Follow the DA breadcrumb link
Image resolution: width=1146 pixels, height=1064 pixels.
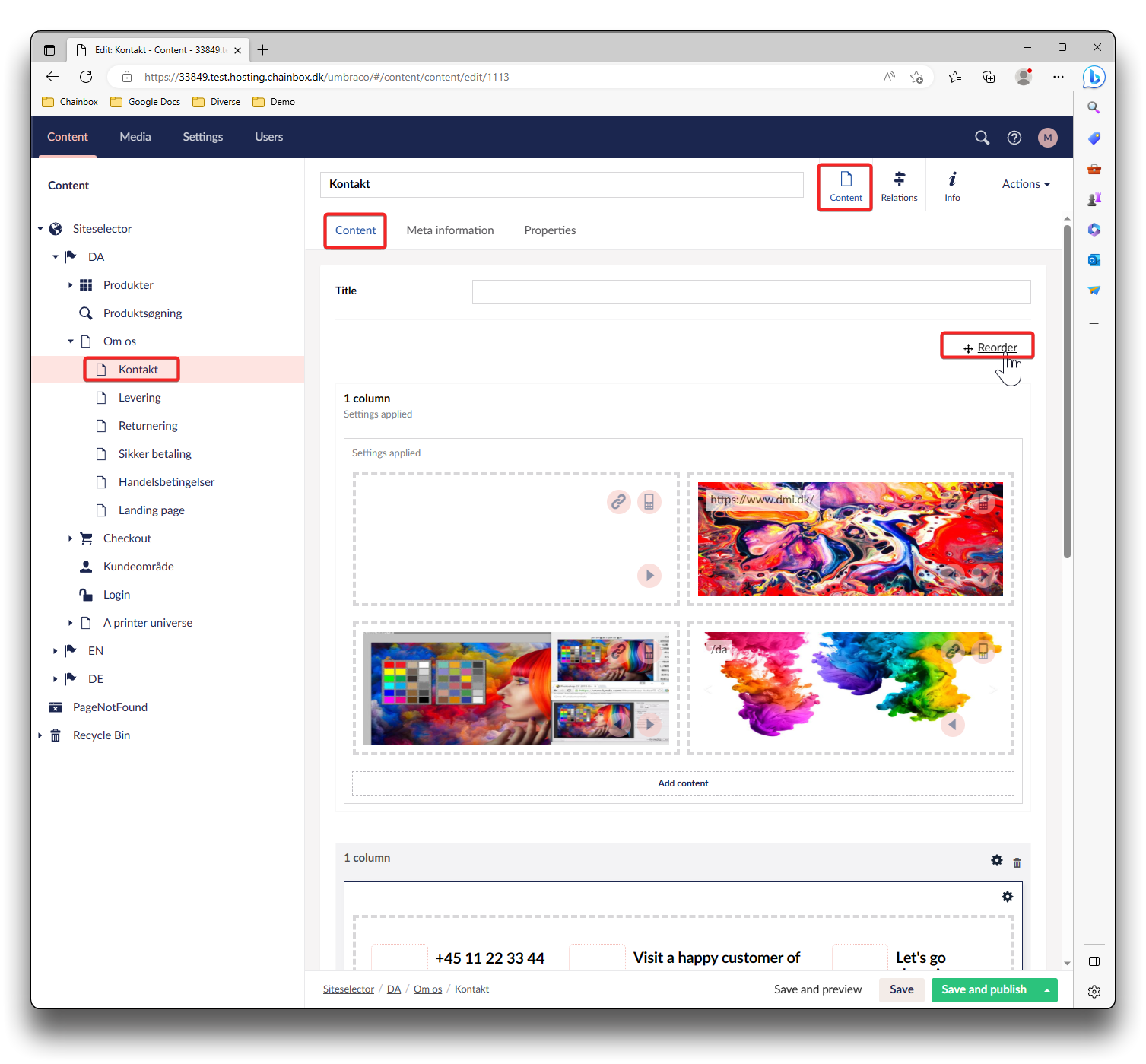[393, 989]
